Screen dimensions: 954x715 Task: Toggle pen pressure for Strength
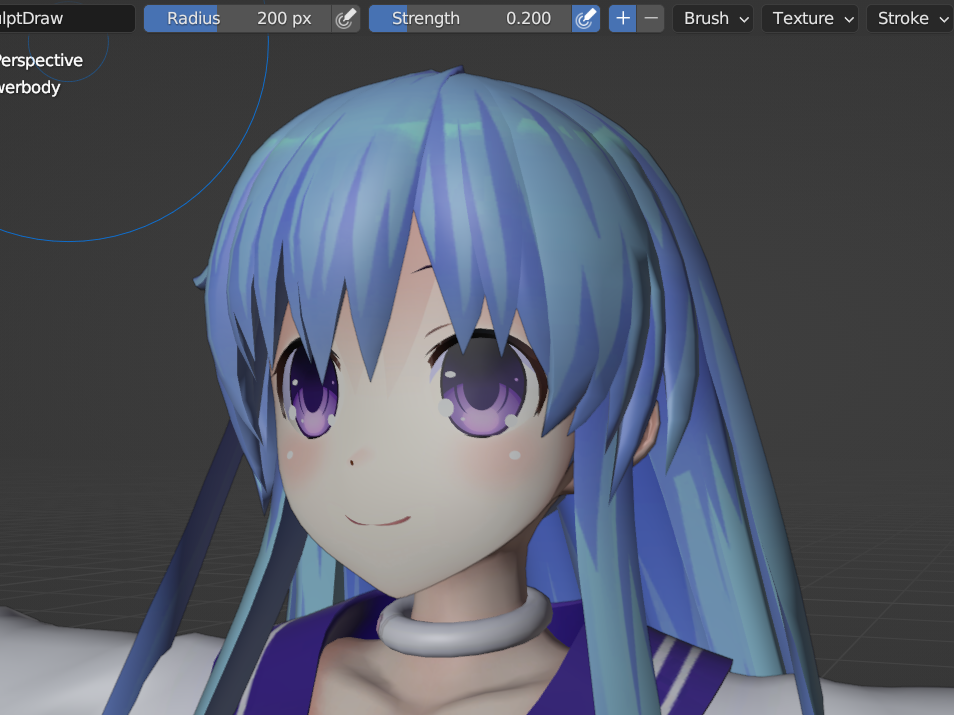586,18
